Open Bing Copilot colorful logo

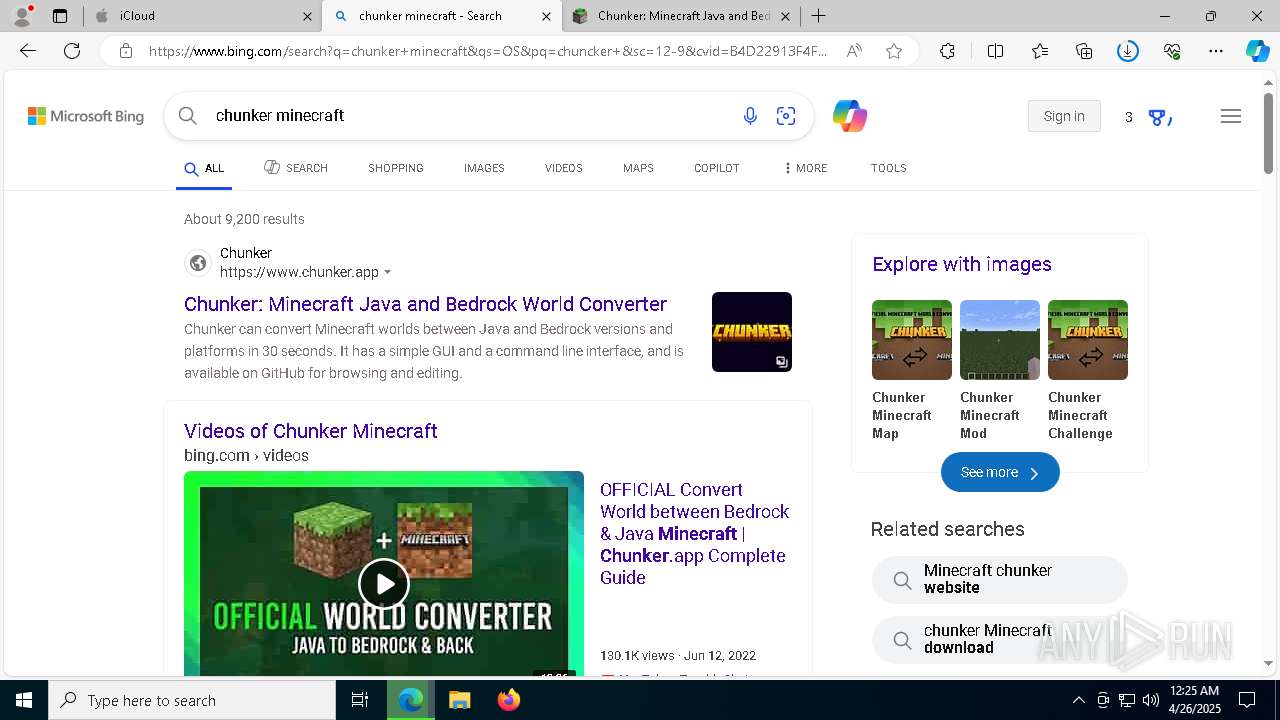(850, 116)
